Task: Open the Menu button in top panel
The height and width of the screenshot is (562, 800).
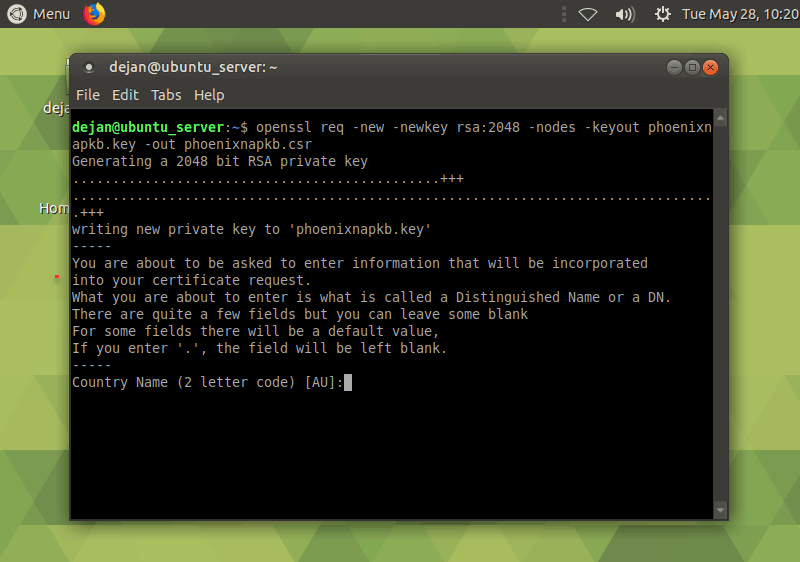Action: coord(39,14)
